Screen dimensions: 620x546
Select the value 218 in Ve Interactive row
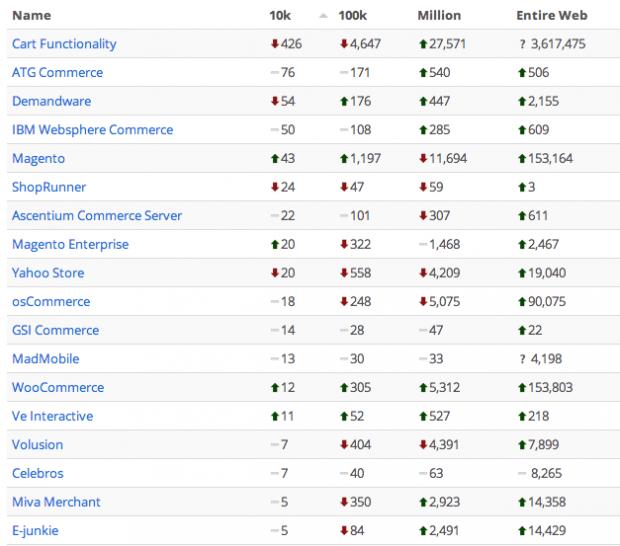(539, 416)
